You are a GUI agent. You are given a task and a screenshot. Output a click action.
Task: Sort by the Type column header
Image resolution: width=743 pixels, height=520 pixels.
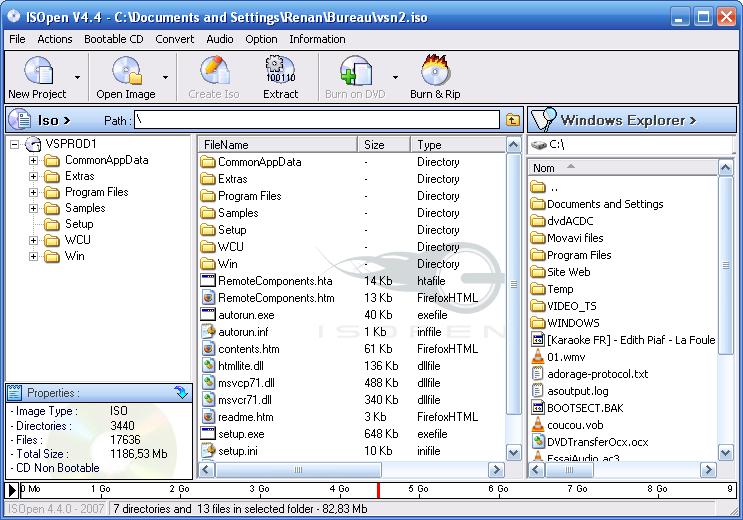click(x=458, y=145)
